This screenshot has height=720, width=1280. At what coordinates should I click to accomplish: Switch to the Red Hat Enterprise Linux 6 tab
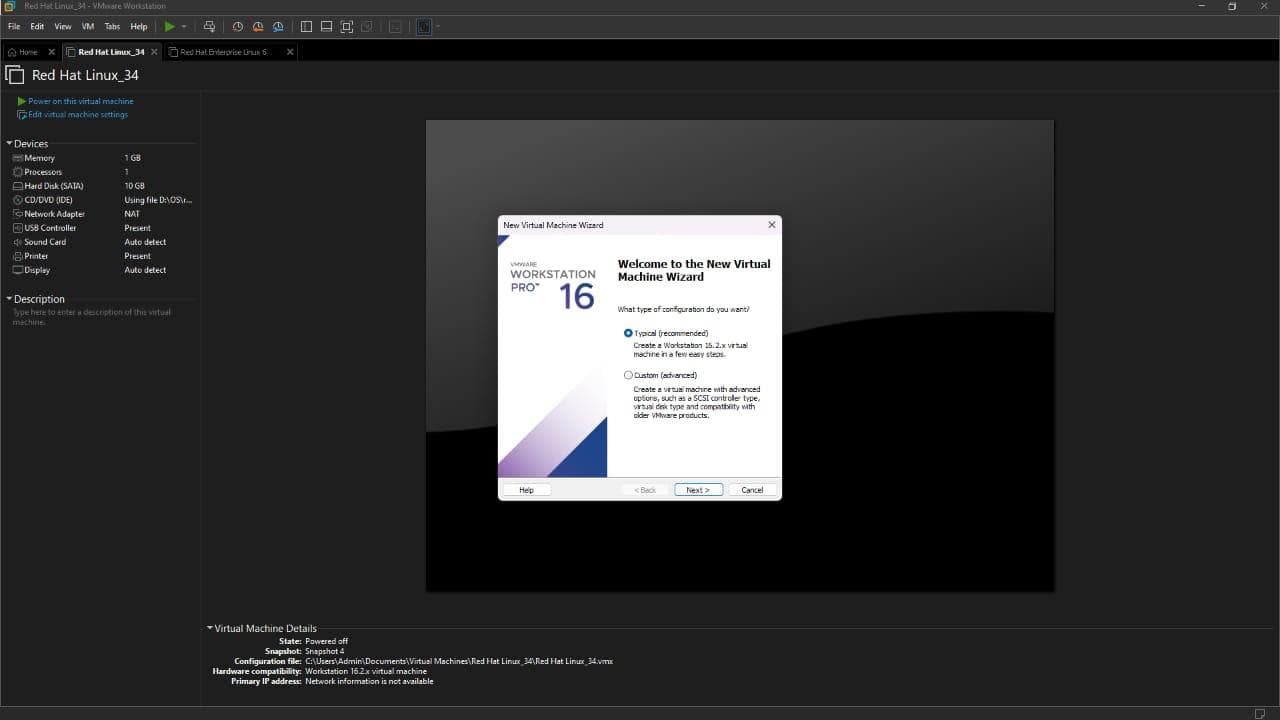coord(224,52)
